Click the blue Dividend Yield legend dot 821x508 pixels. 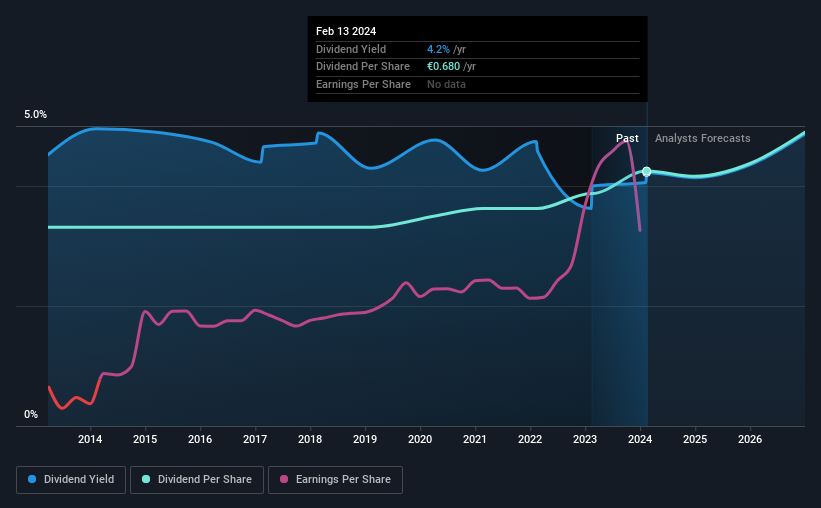pos(32,479)
